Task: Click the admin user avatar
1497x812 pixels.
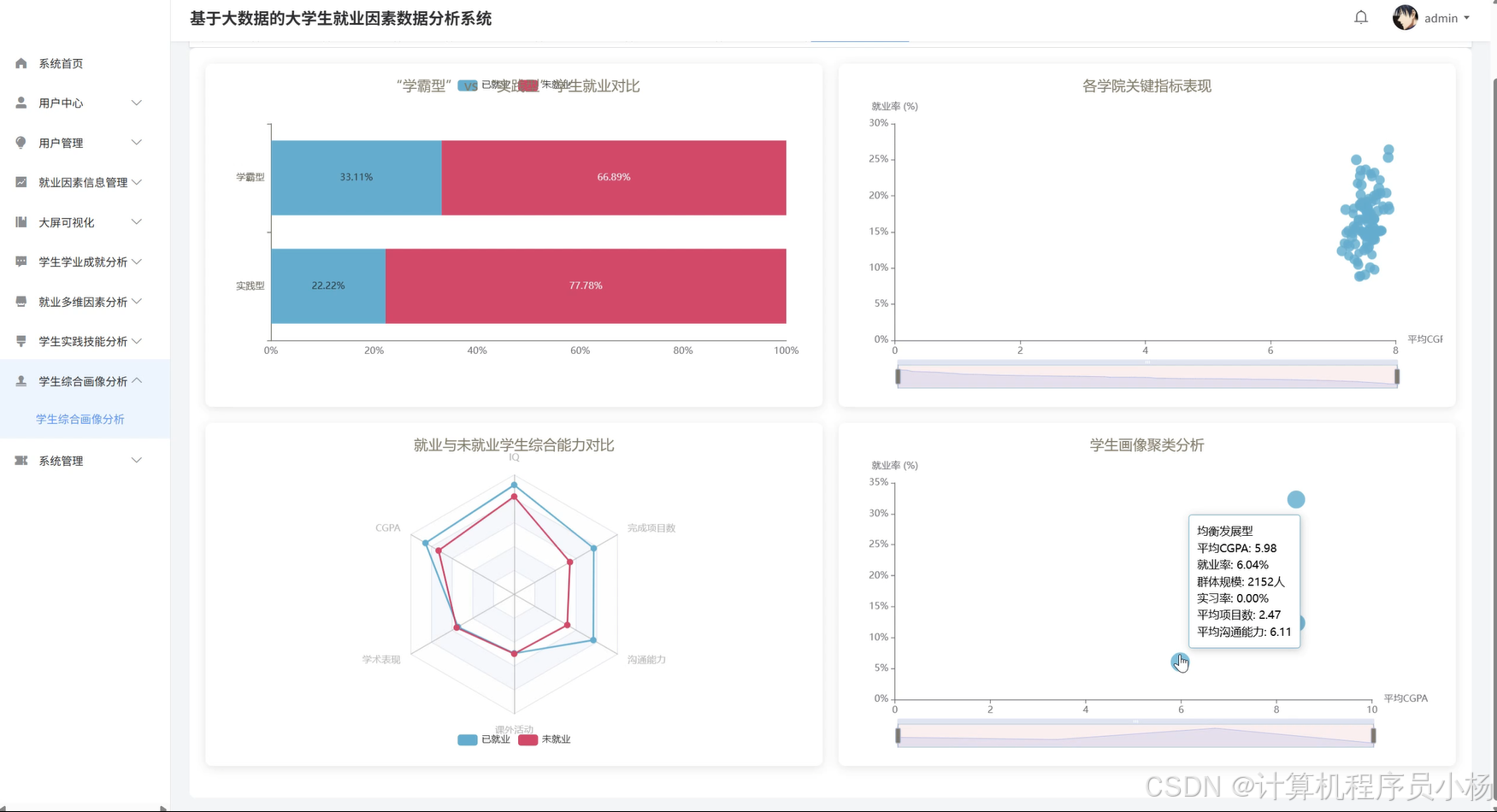Action: (1405, 17)
